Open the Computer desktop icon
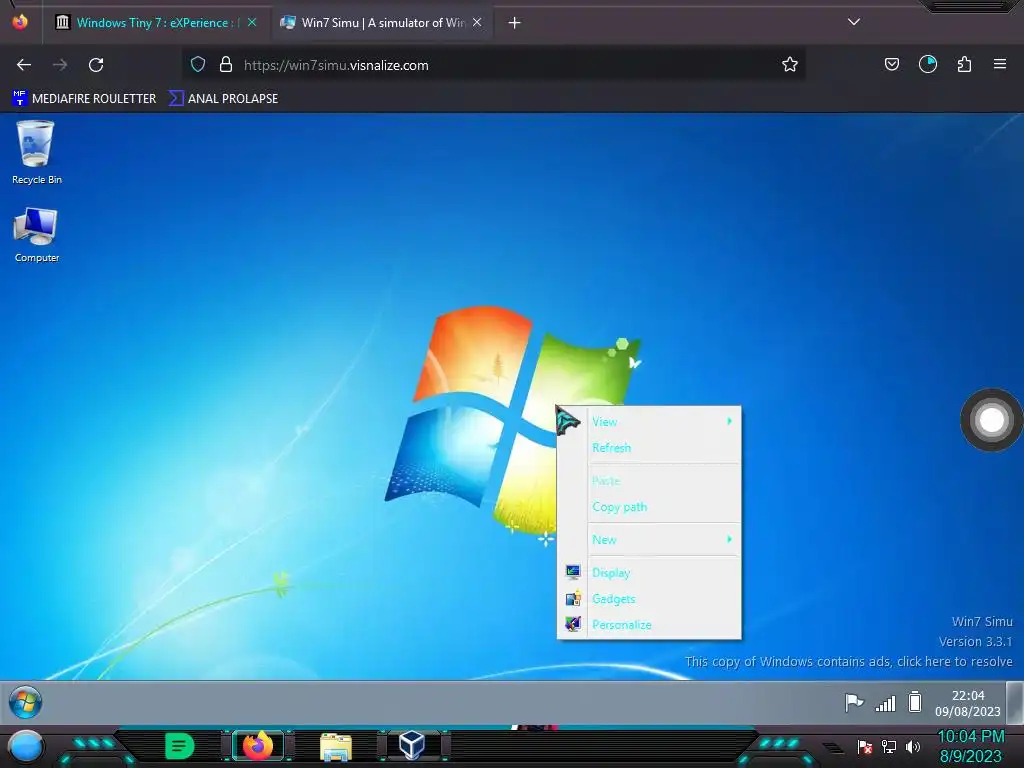The height and width of the screenshot is (768, 1024). pos(36,235)
